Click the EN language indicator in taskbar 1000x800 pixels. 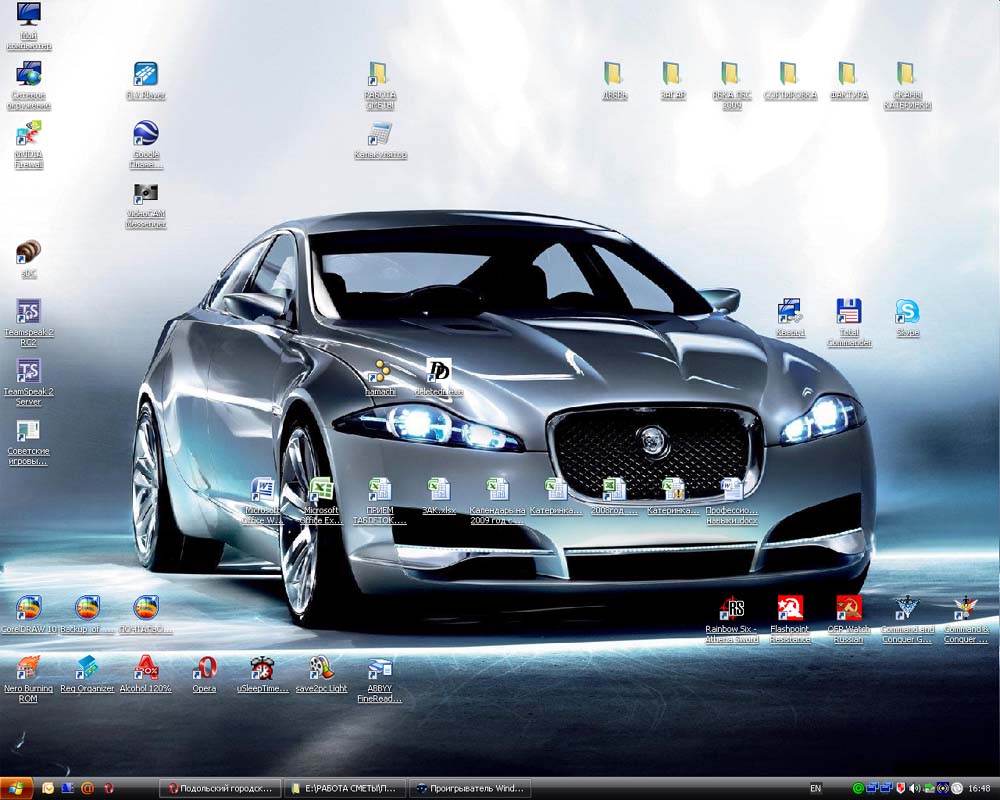pos(815,788)
